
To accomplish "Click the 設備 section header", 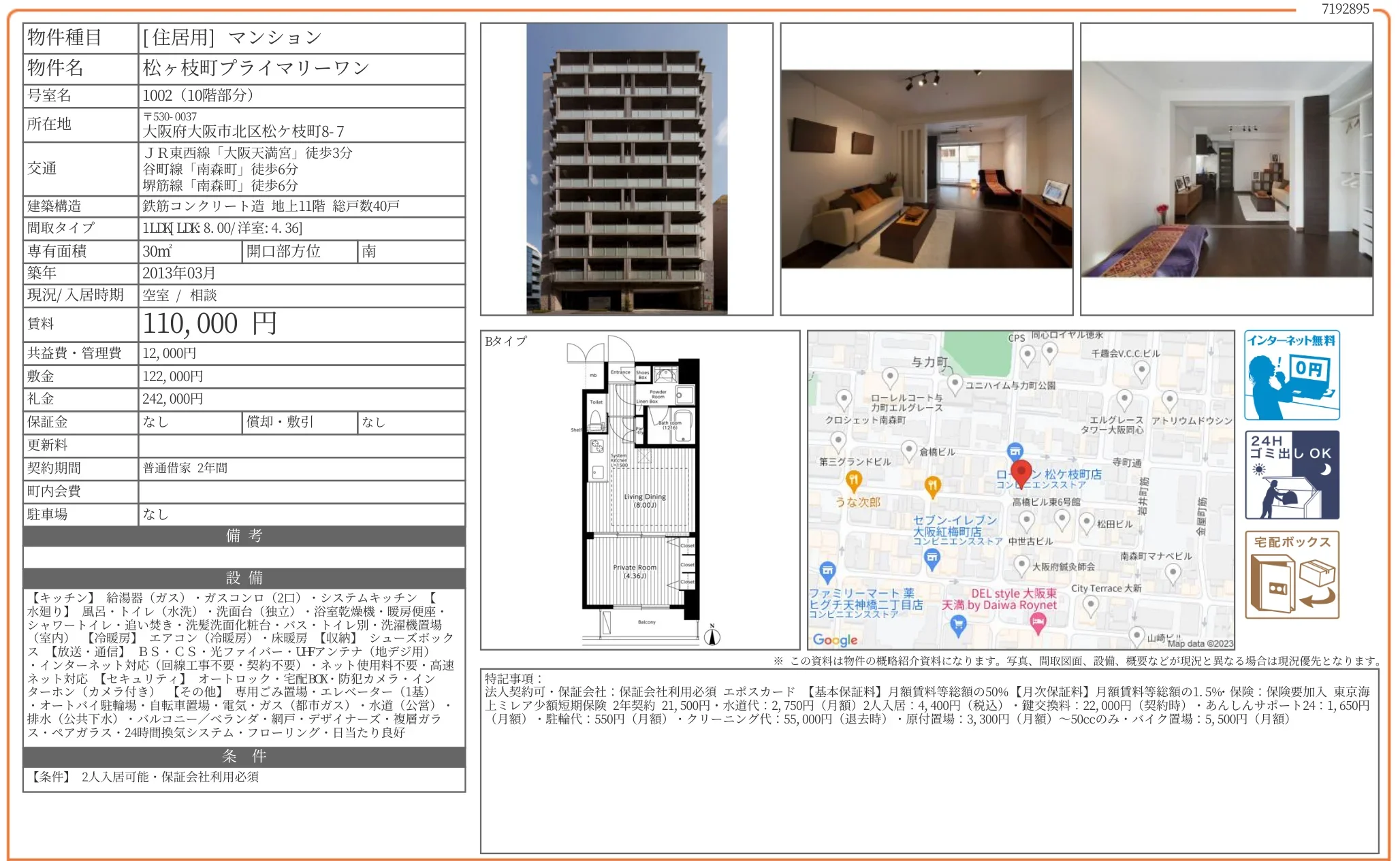I will [244, 578].
